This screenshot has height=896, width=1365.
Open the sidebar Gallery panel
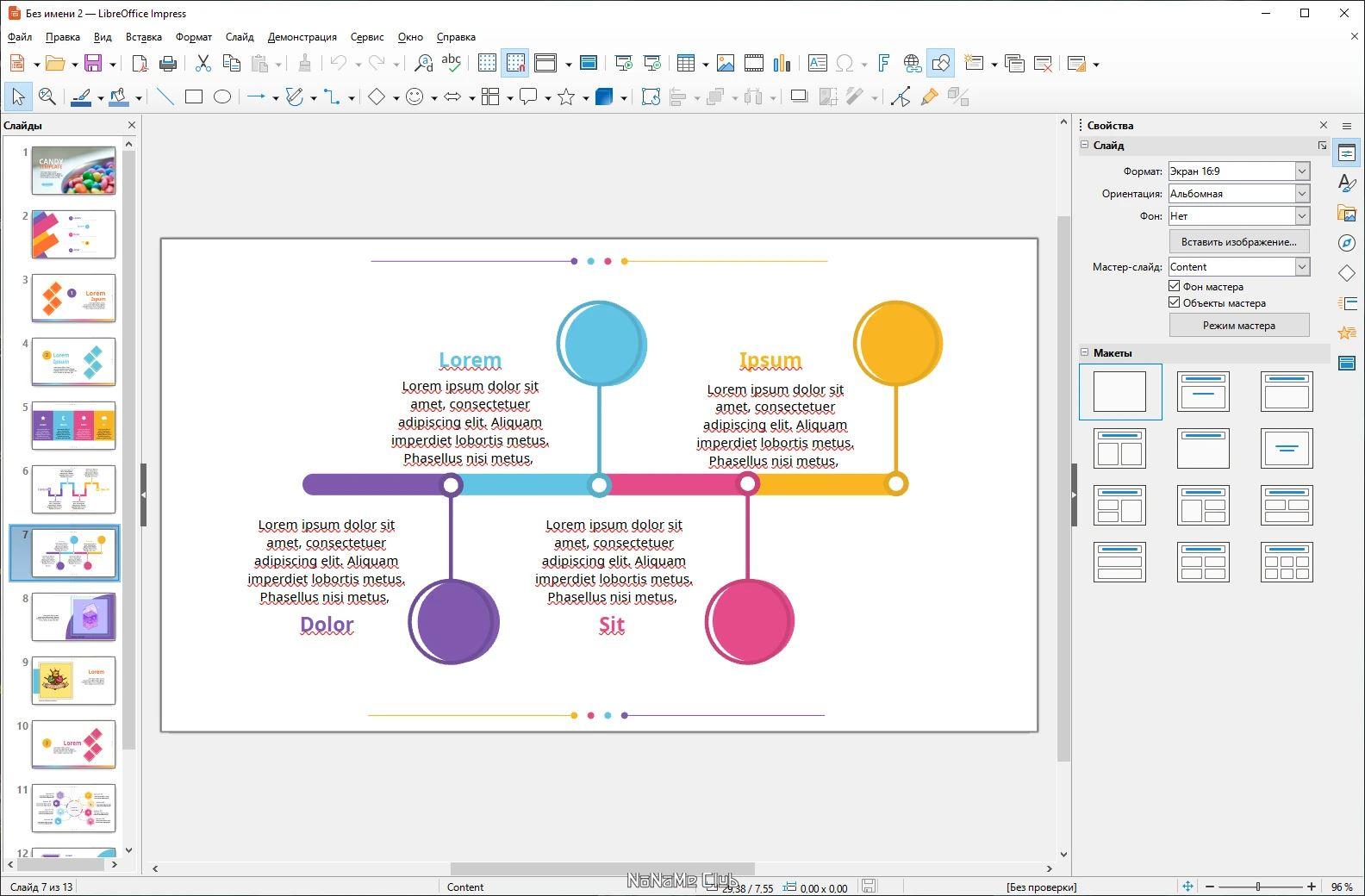tap(1347, 213)
